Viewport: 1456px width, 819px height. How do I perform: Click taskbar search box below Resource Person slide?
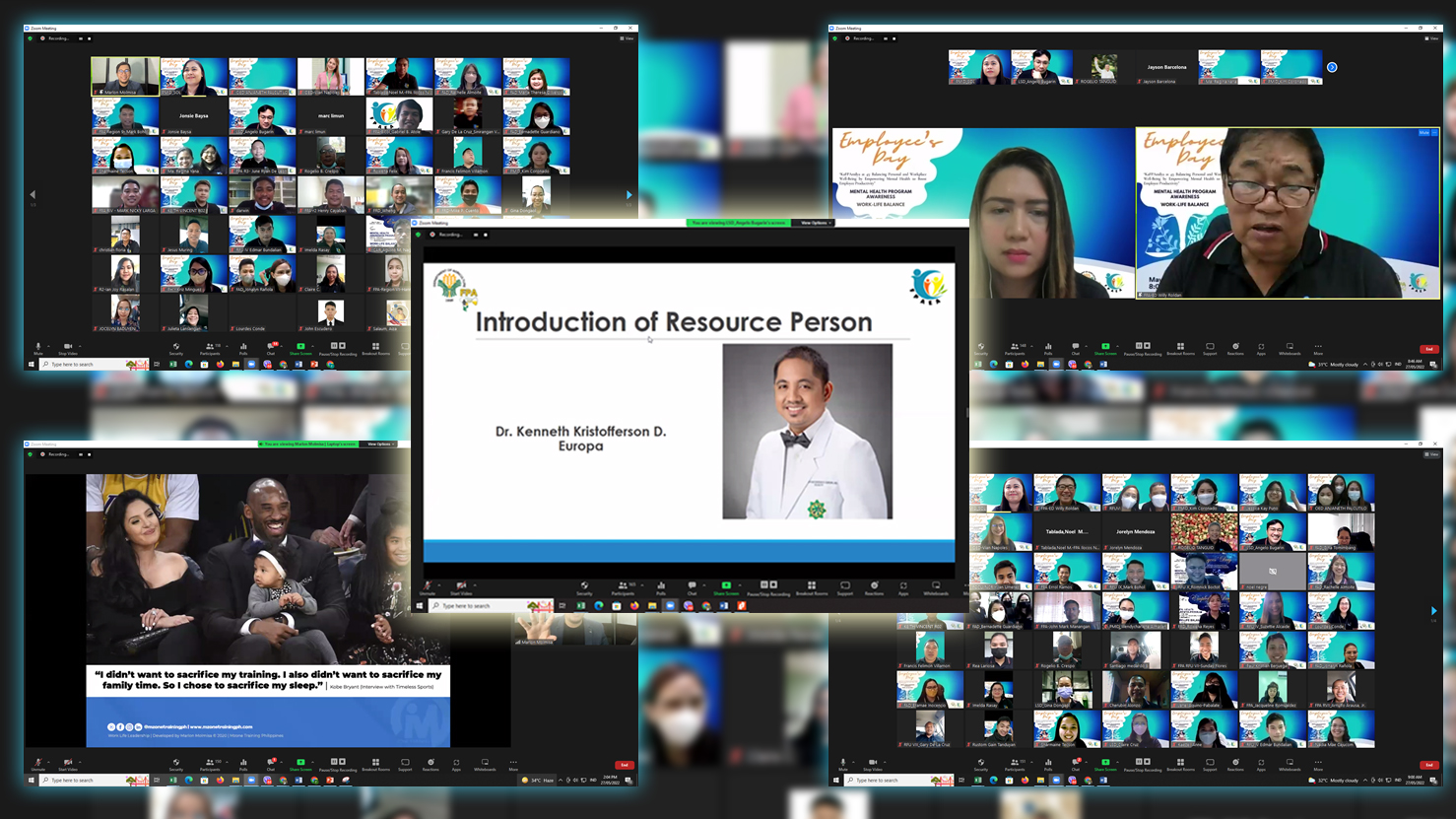(x=483, y=606)
